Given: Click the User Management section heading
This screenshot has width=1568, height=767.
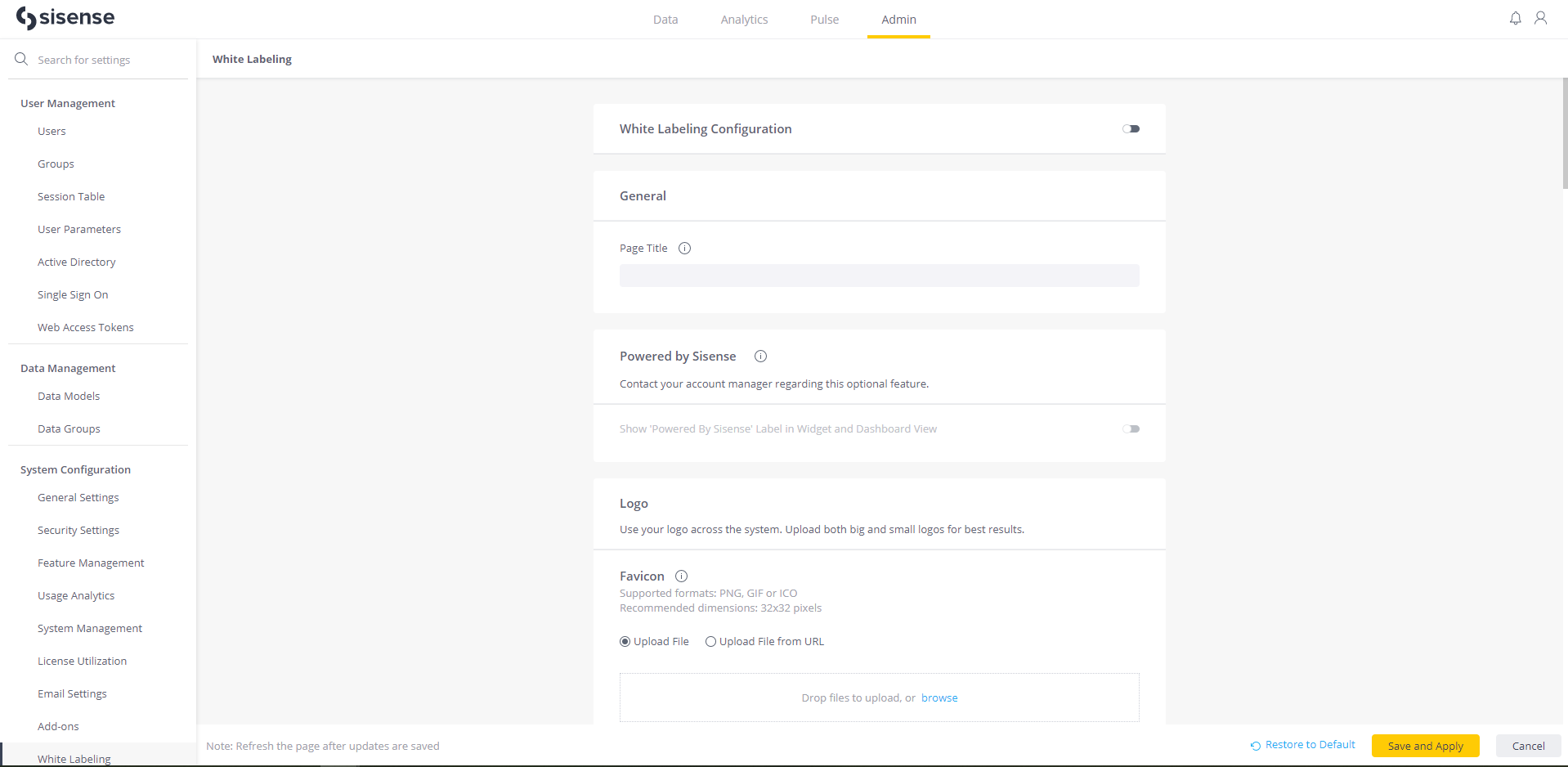Looking at the screenshot, I should pos(68,104).
